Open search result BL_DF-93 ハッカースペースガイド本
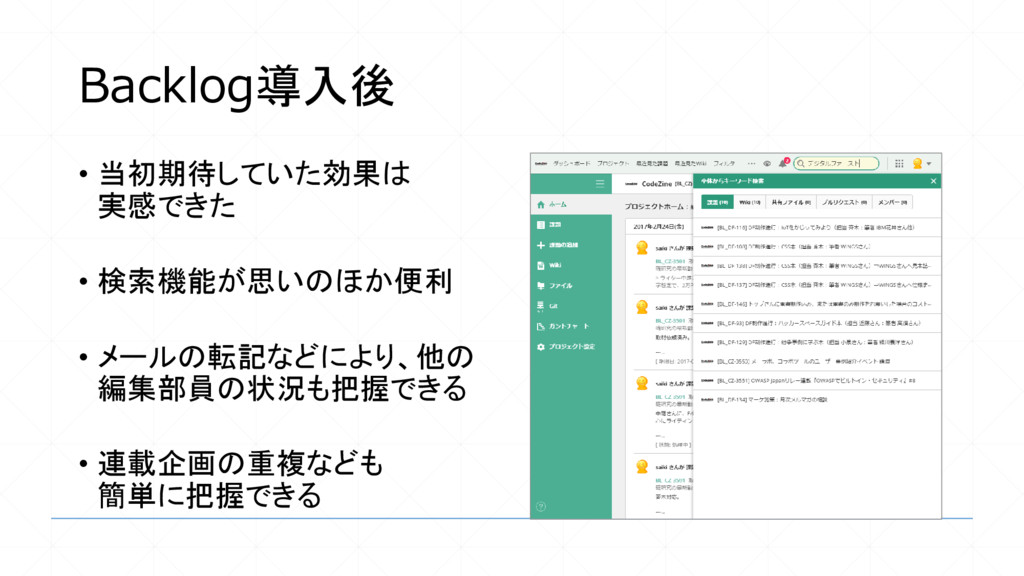 tap(817, 323)
